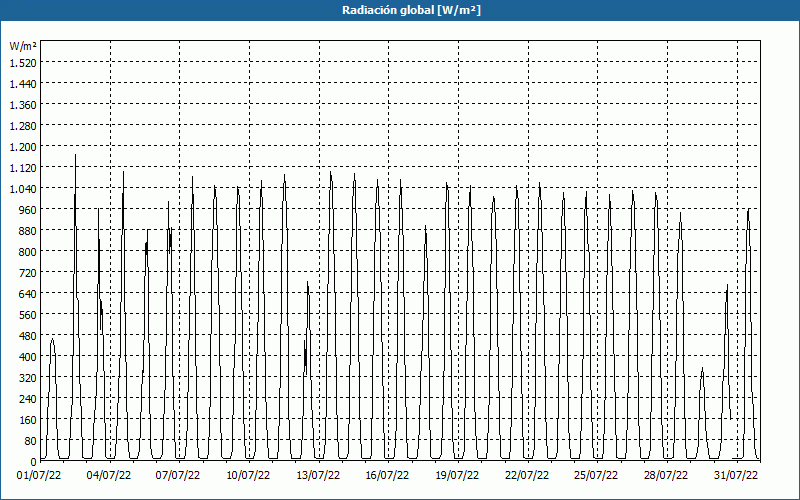The width and height of the screenshot is (800, 500).
Task: Click the 10/07/22 date label
Action: pyautogui.click(x=248, y=476)
